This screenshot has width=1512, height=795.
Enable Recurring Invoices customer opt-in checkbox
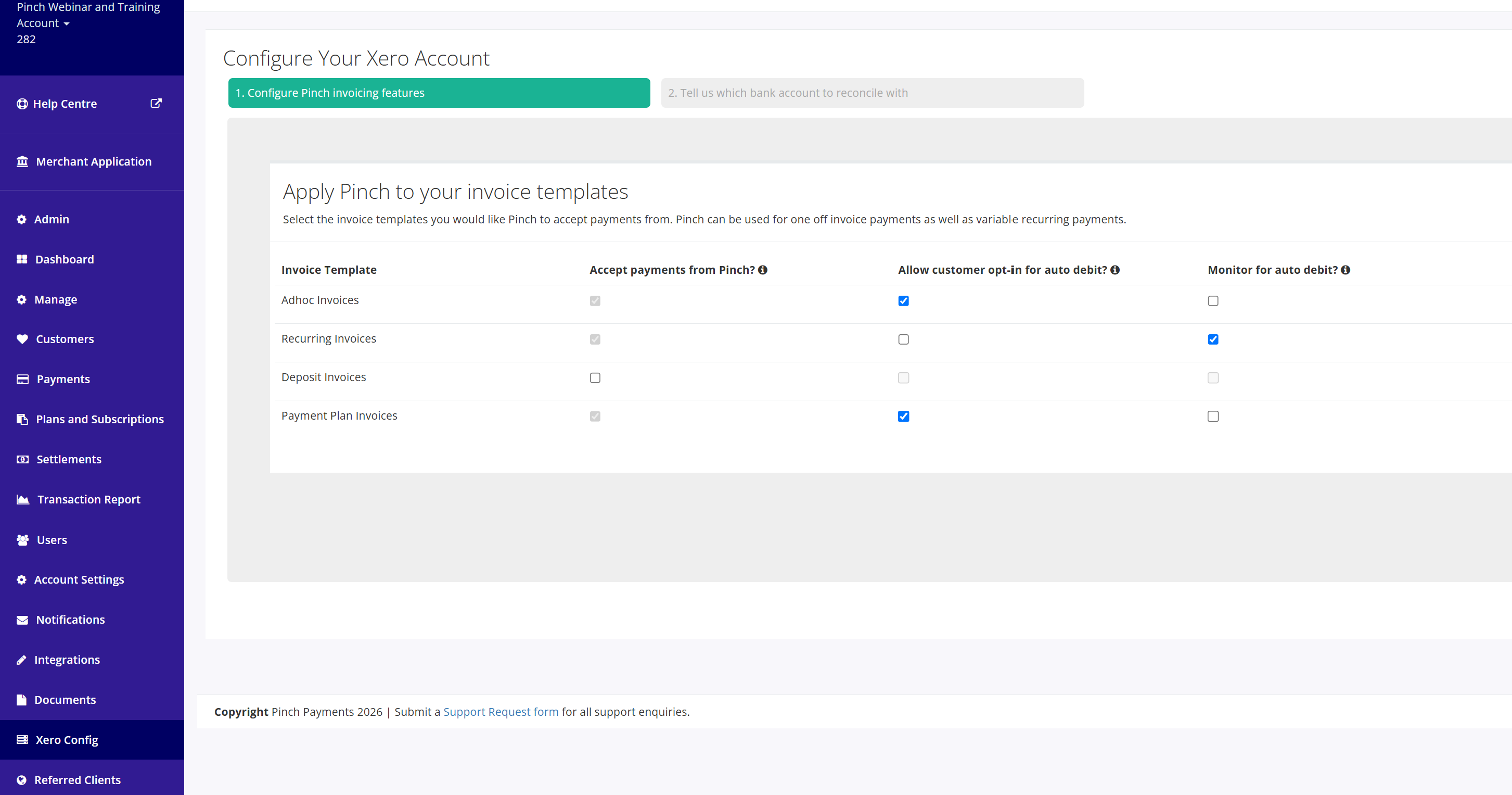pyautogui.click(x=903, y=340)
